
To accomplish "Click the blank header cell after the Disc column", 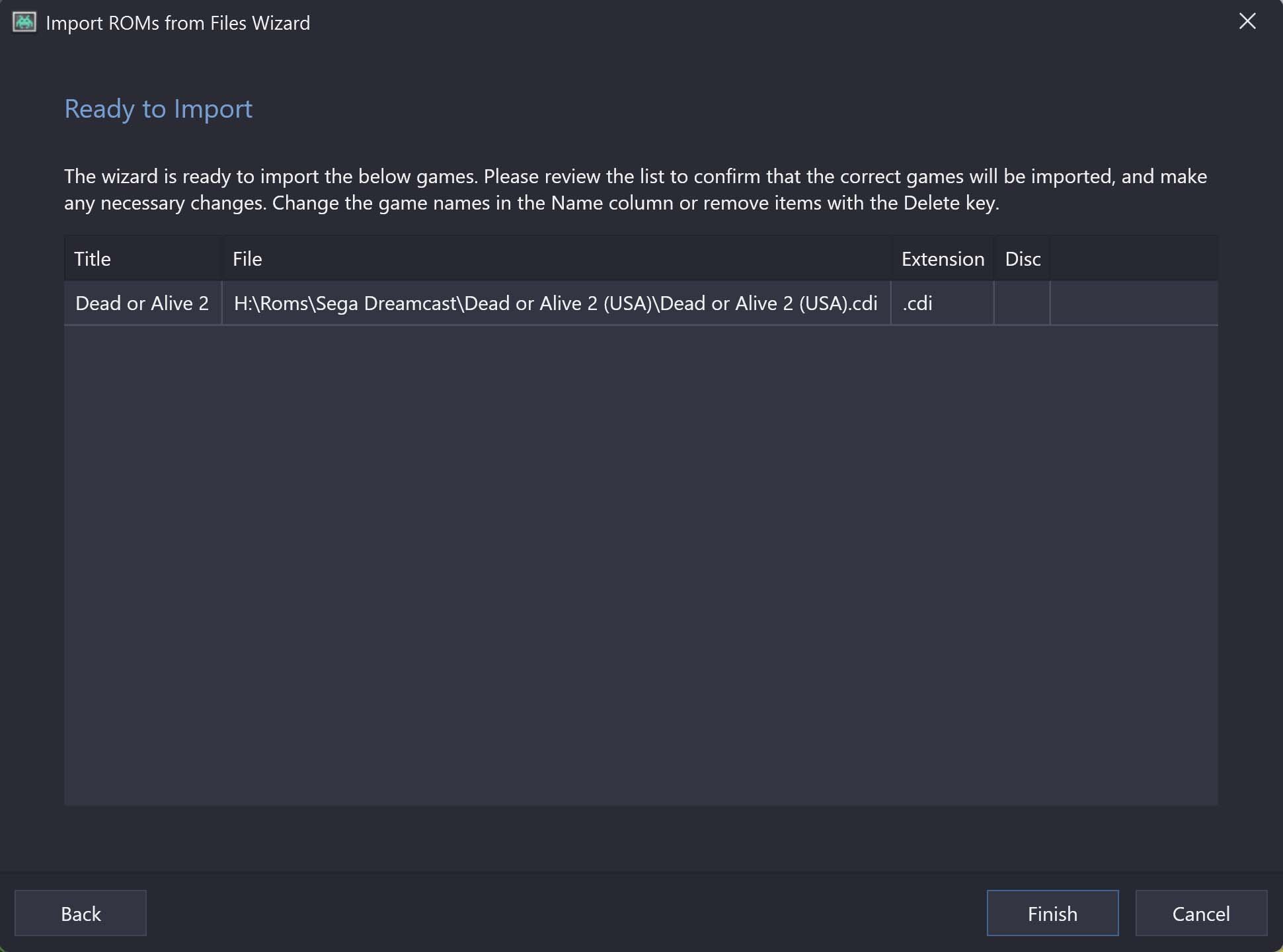I will [x=1134, y=258].
